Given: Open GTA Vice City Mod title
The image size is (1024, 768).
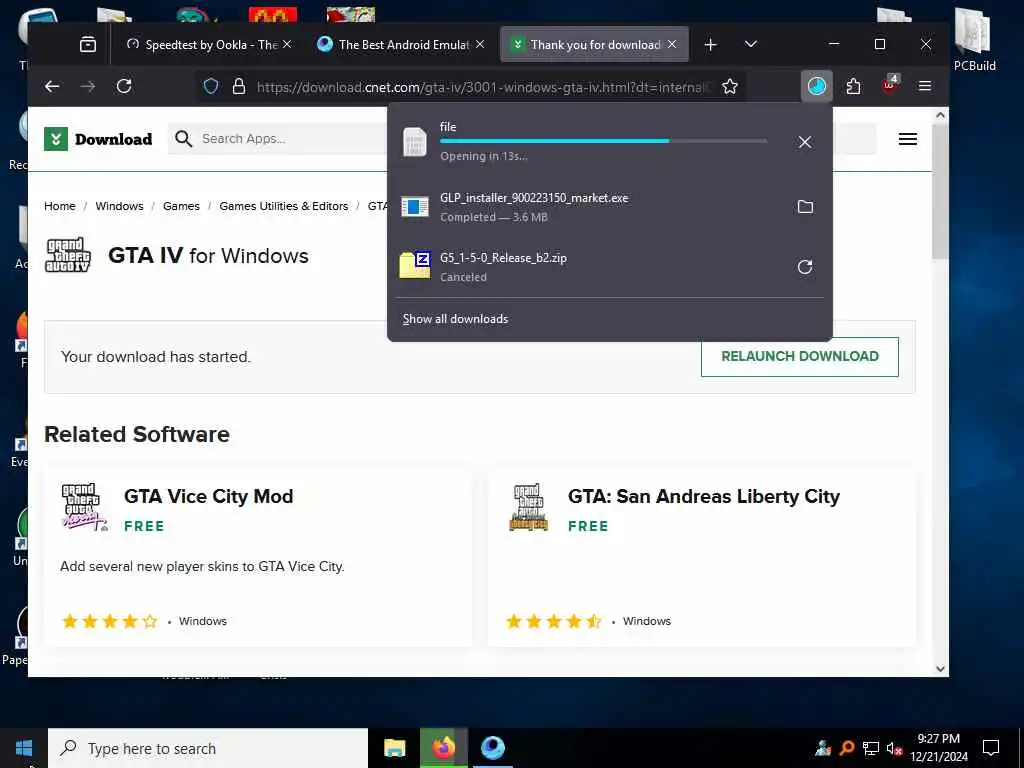Looking at the screenshot, I should 208,496.
